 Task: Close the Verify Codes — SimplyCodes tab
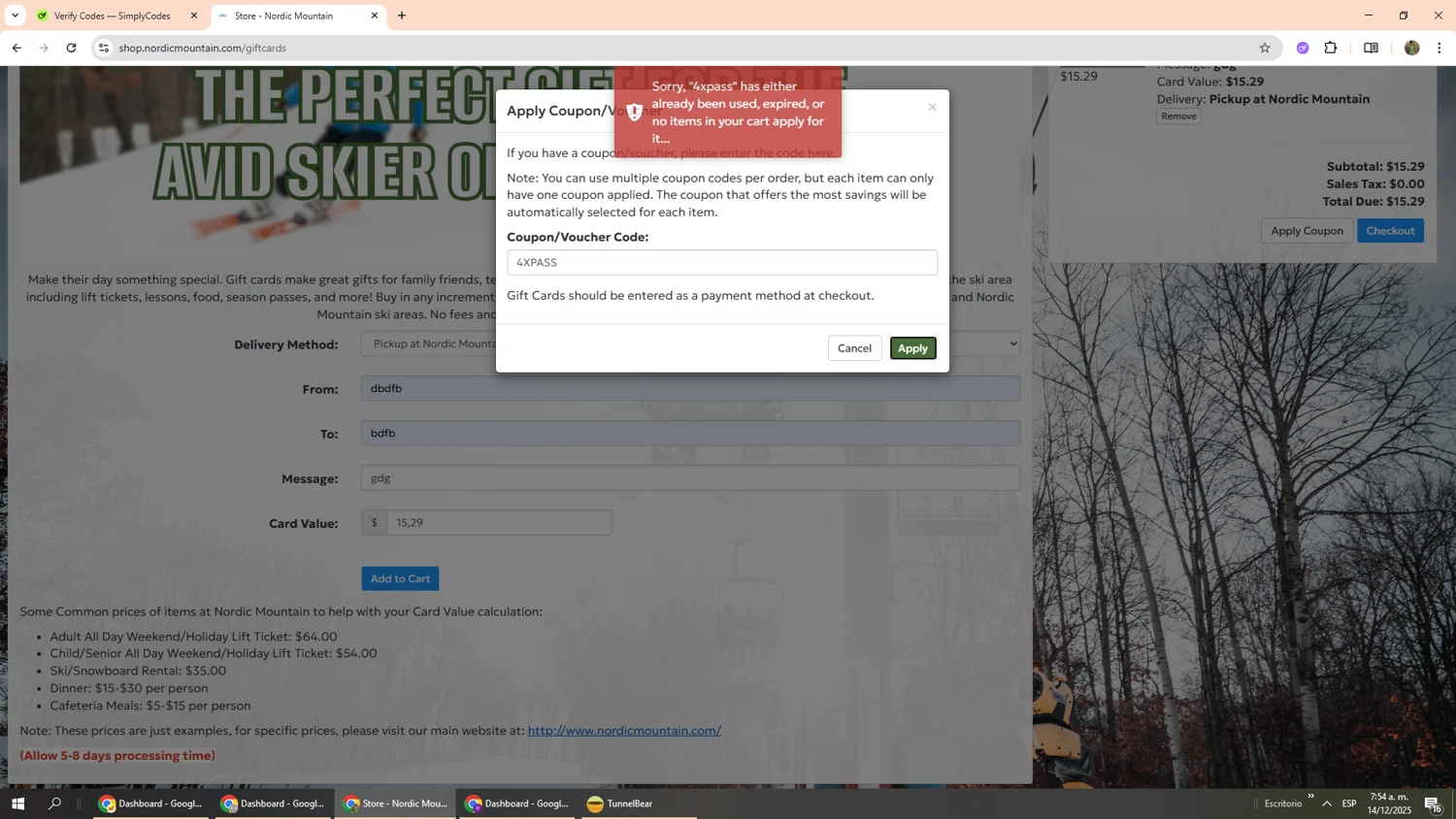tap(193, 16)
